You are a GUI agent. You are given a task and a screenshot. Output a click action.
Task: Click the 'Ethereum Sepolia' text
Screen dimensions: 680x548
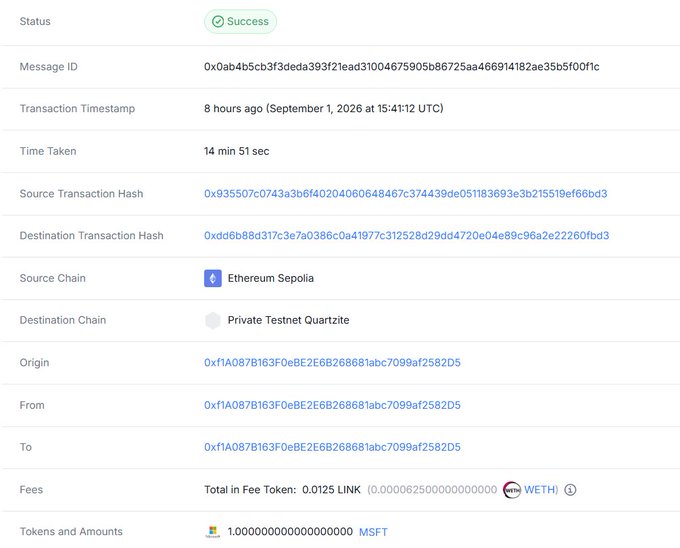click(x=271, y=278)
